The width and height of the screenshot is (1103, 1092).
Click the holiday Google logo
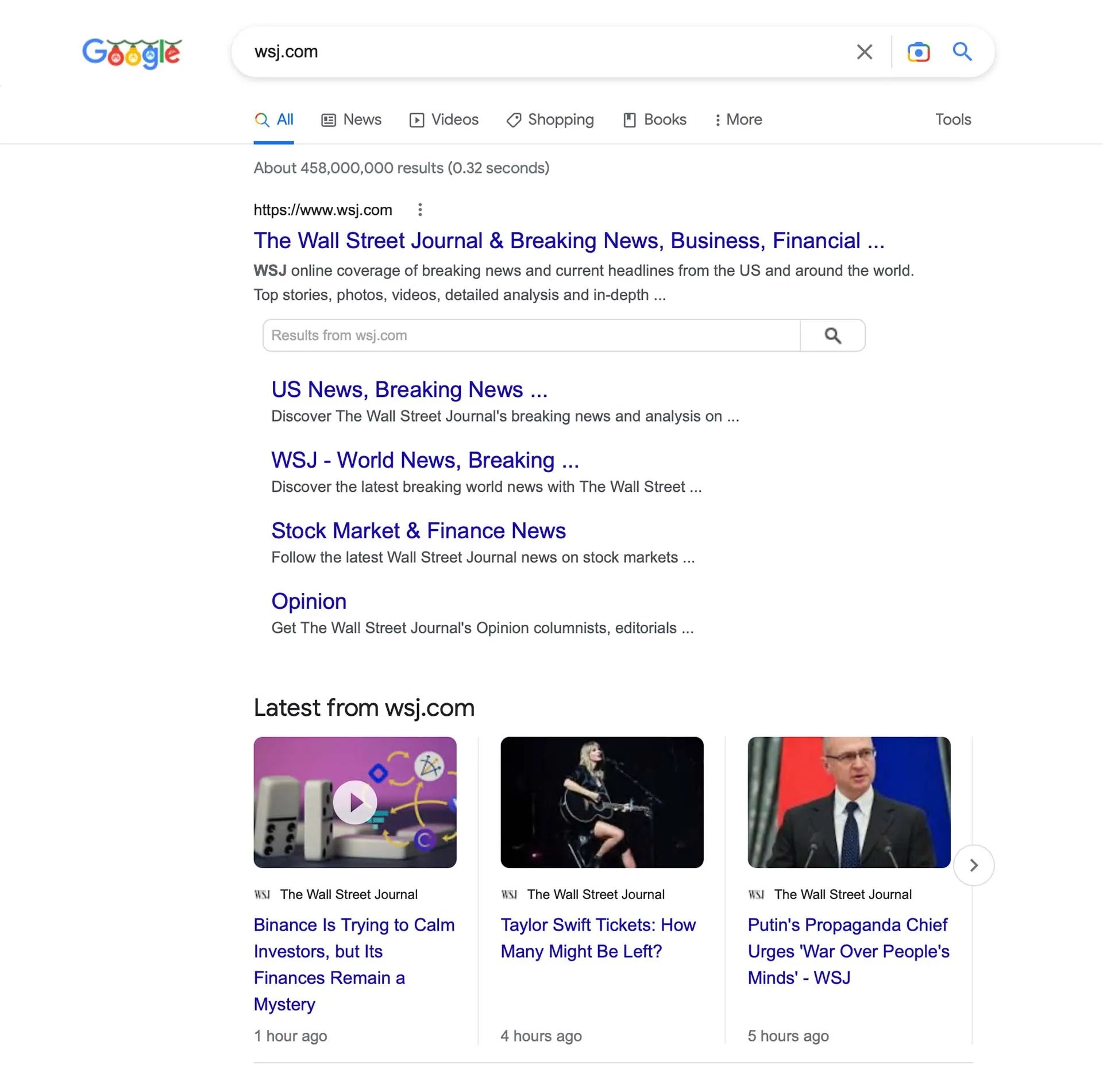132,53
